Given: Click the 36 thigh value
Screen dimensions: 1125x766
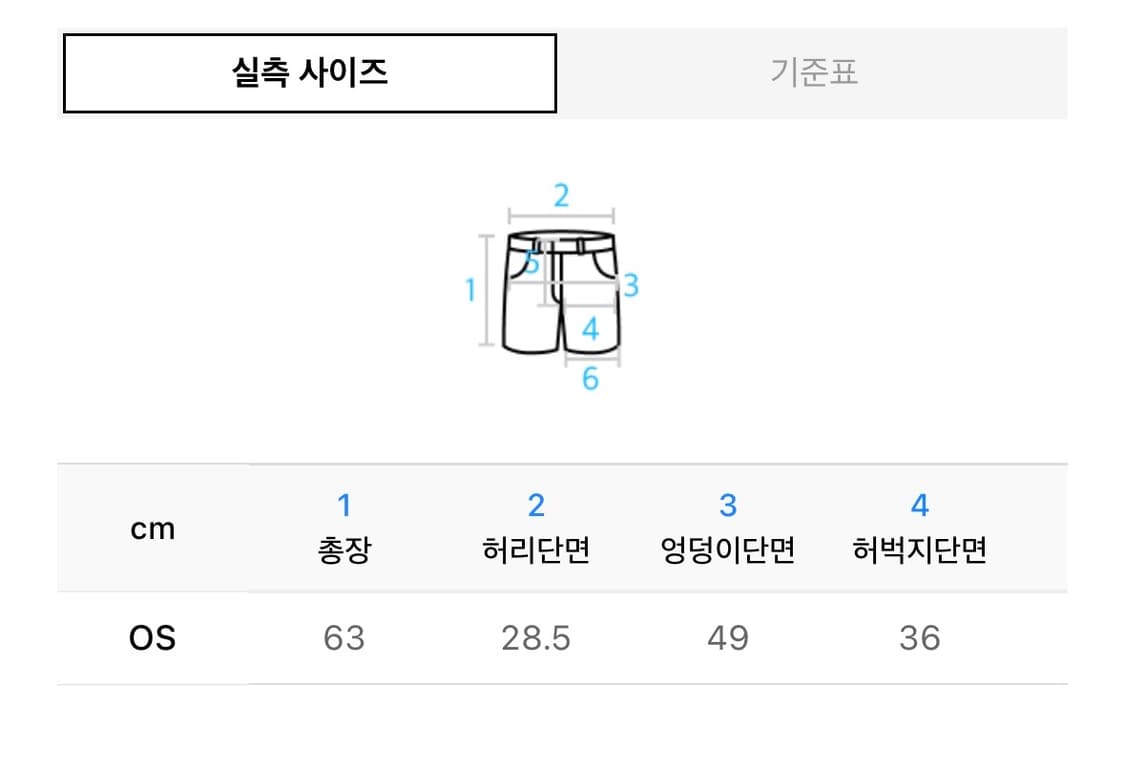Looking at the screenshot, I should [920, 638].
